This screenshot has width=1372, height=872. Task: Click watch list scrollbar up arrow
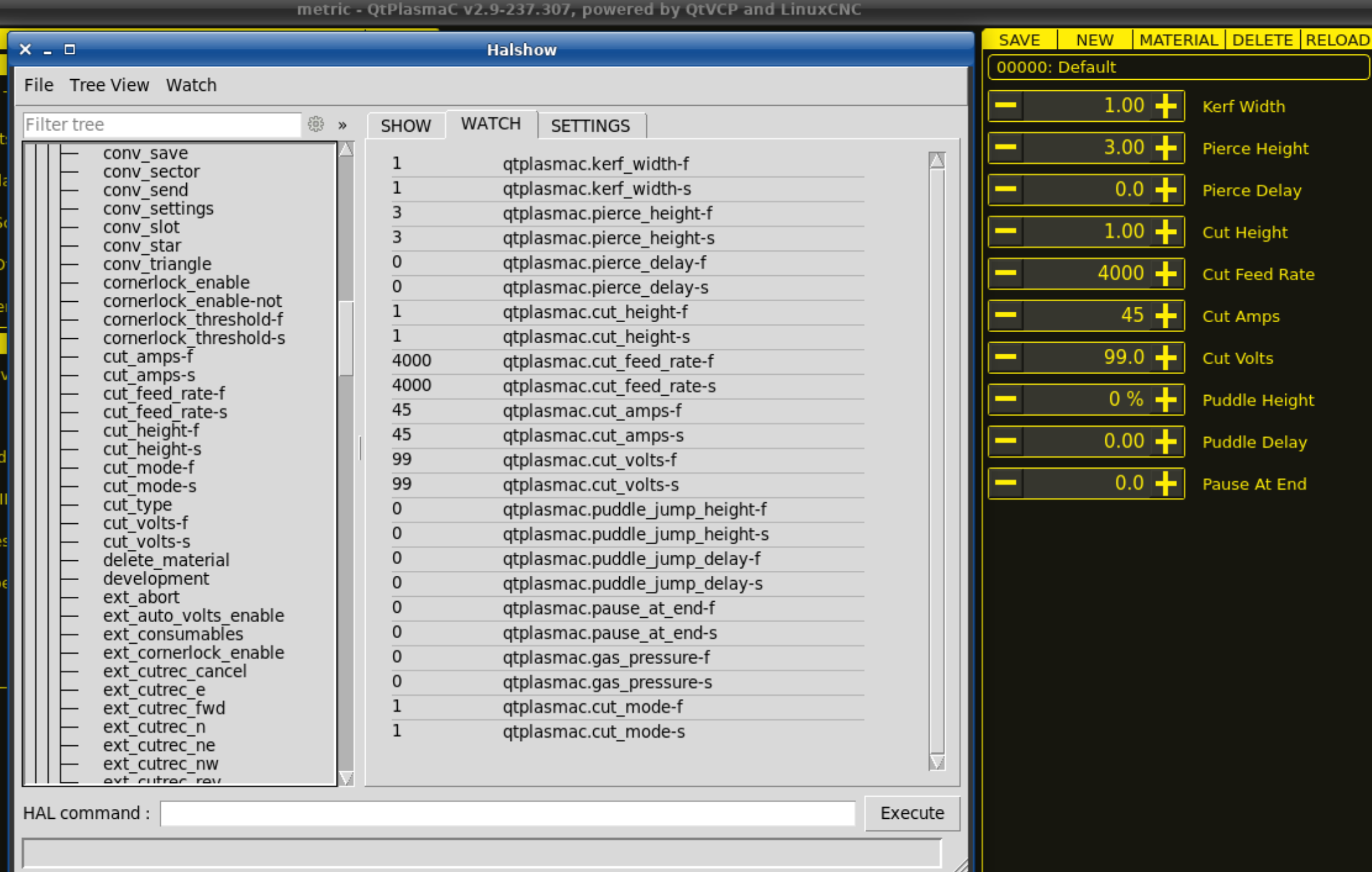tap(937, 160)
